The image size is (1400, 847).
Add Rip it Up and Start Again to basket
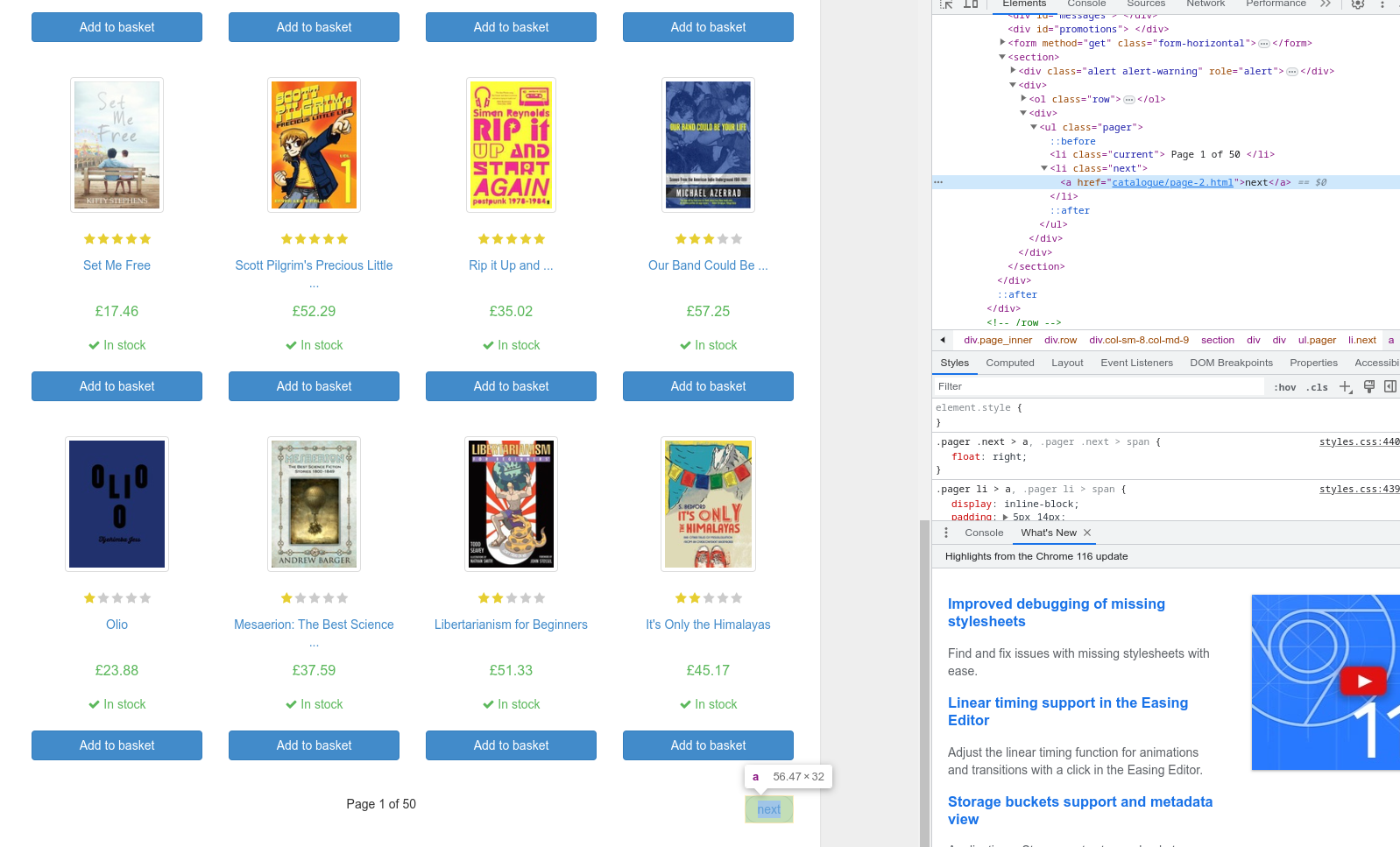(511, 386)
